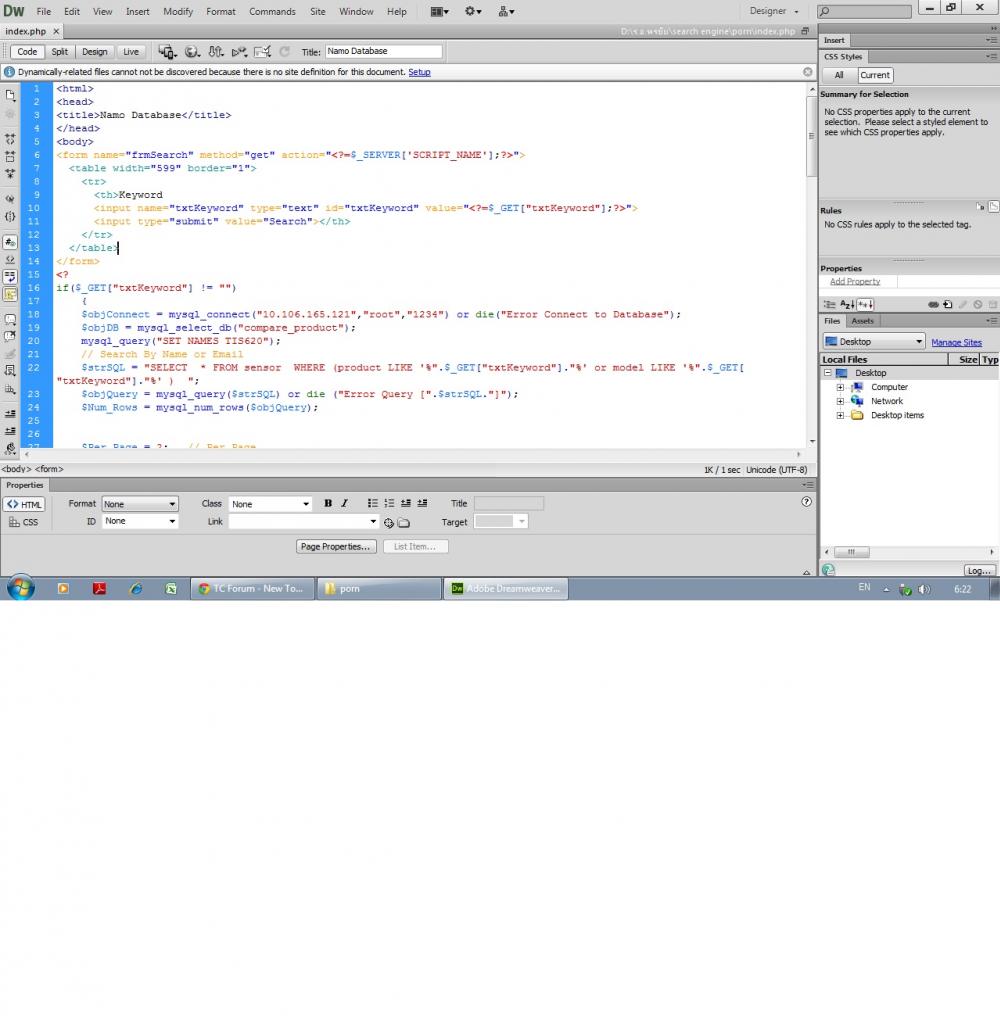
Task: Switch to TC Forum Chrome window
Action: coord(252,588)
